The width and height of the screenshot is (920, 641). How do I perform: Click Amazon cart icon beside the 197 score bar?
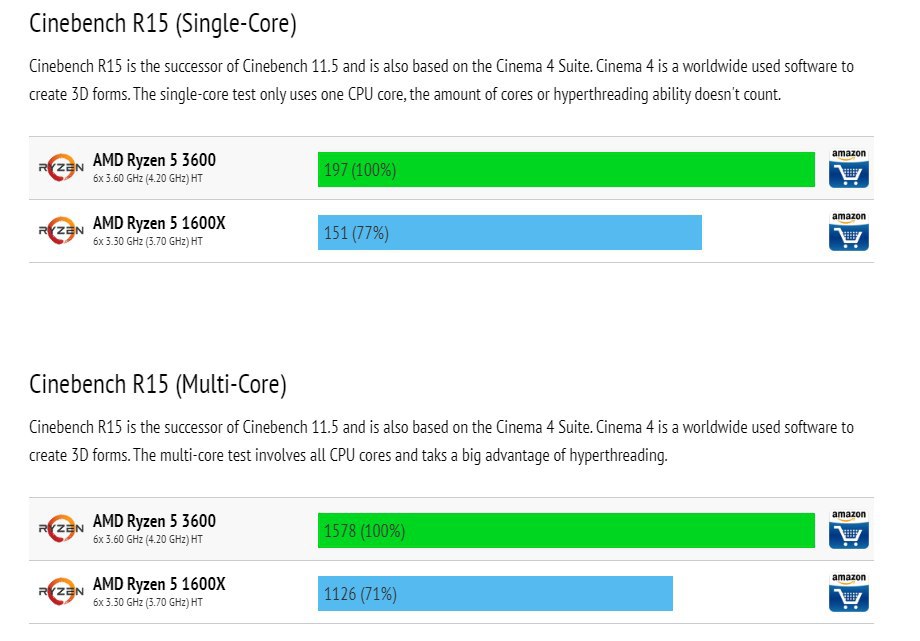coord(848,169)
